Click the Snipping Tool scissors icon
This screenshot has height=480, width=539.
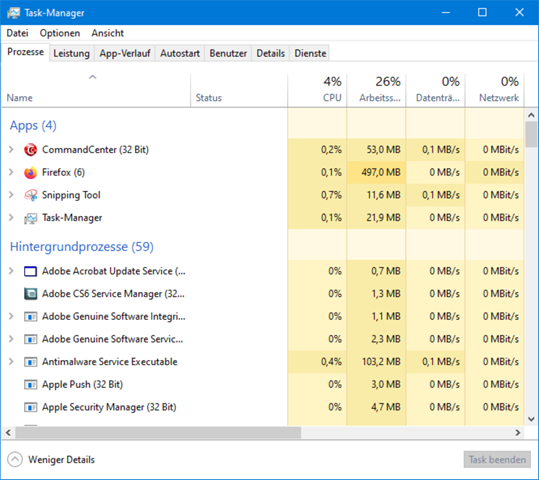click(x=30, y=195)
